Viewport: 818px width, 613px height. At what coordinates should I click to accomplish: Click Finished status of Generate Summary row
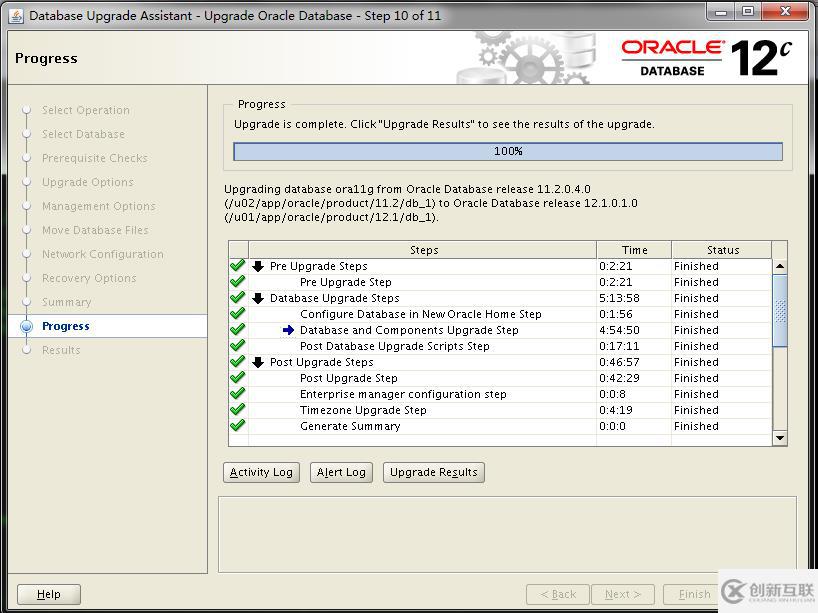click(x=696, y=426)
